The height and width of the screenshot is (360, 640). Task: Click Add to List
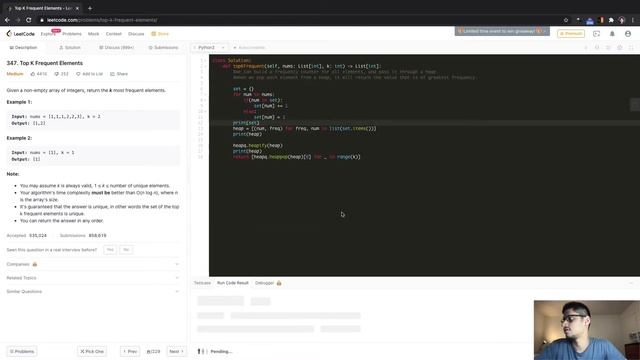[89, 74]
